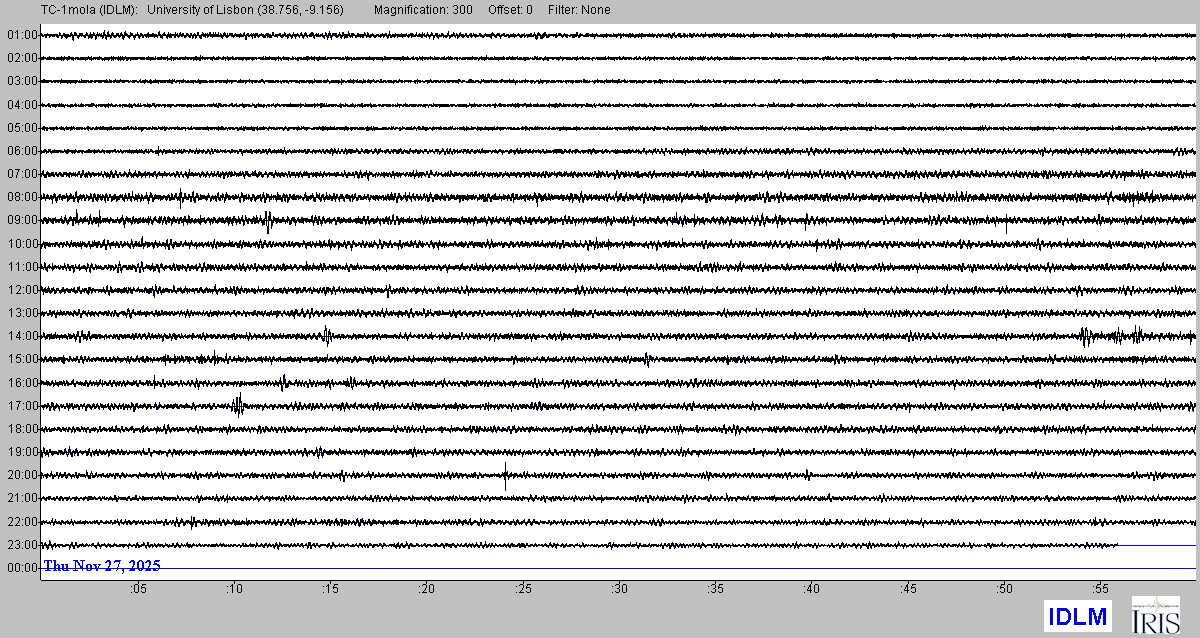1200x638 pixels.
Task: Click the :45 minute axis label
Action: point(908,590)
